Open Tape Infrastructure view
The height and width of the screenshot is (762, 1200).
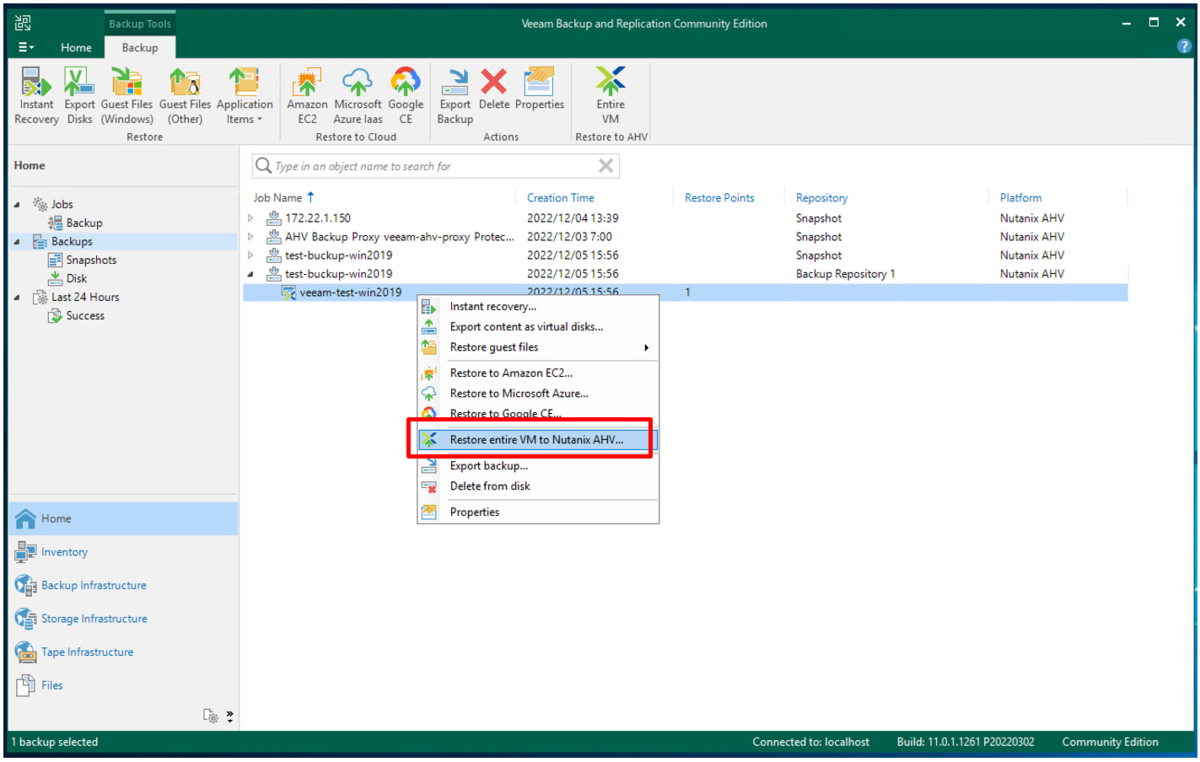(x=124, y=652)
